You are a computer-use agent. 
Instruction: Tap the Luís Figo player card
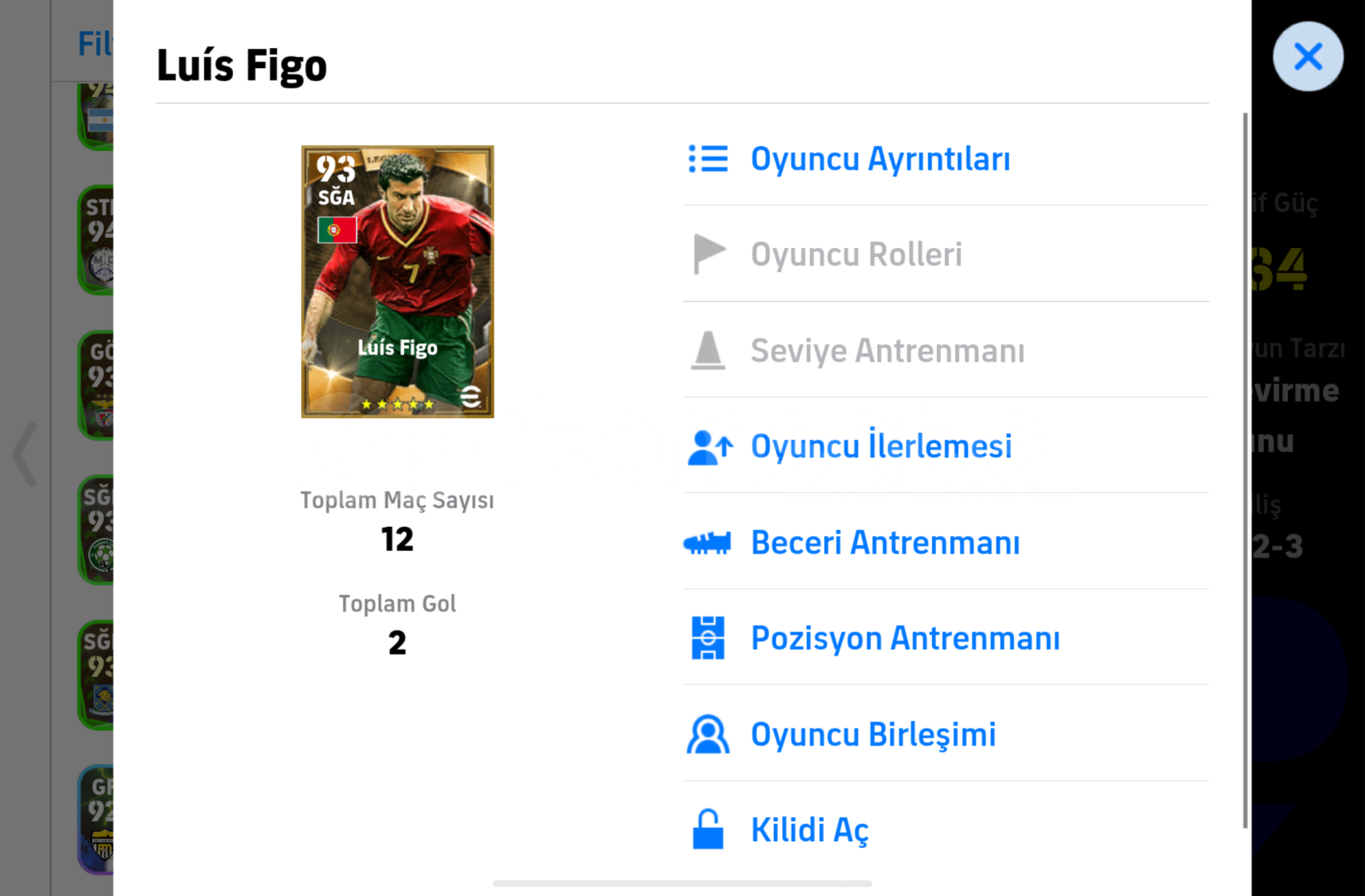point(397,281)
